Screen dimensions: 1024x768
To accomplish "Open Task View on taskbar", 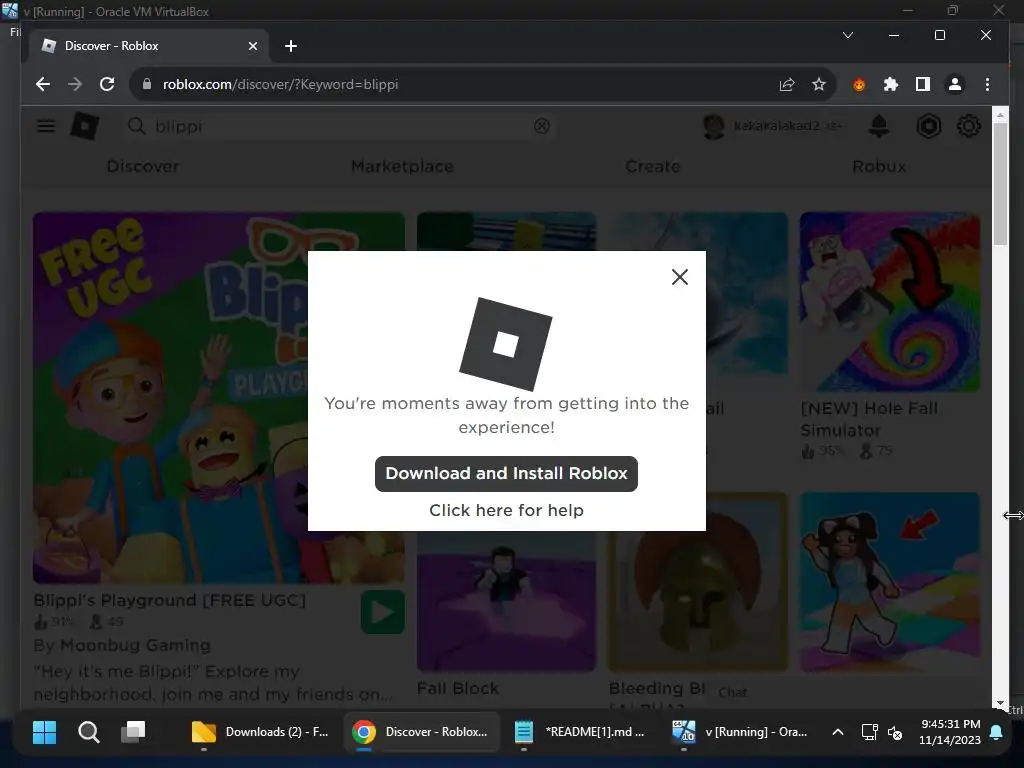I will (x=133, y=732).
